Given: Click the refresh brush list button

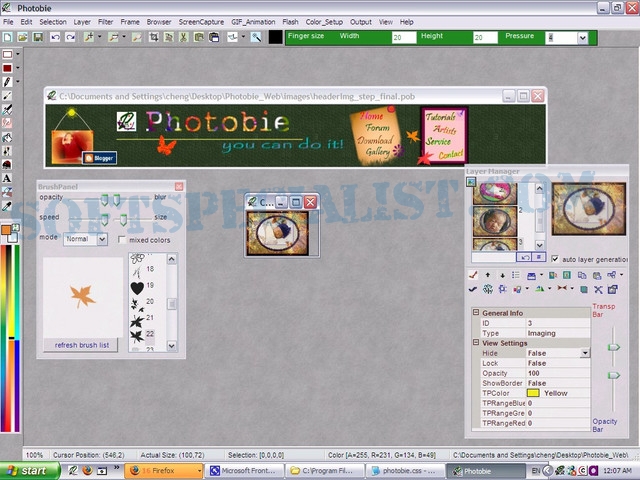Looking at the screenshot, I should tap(82, 345).
